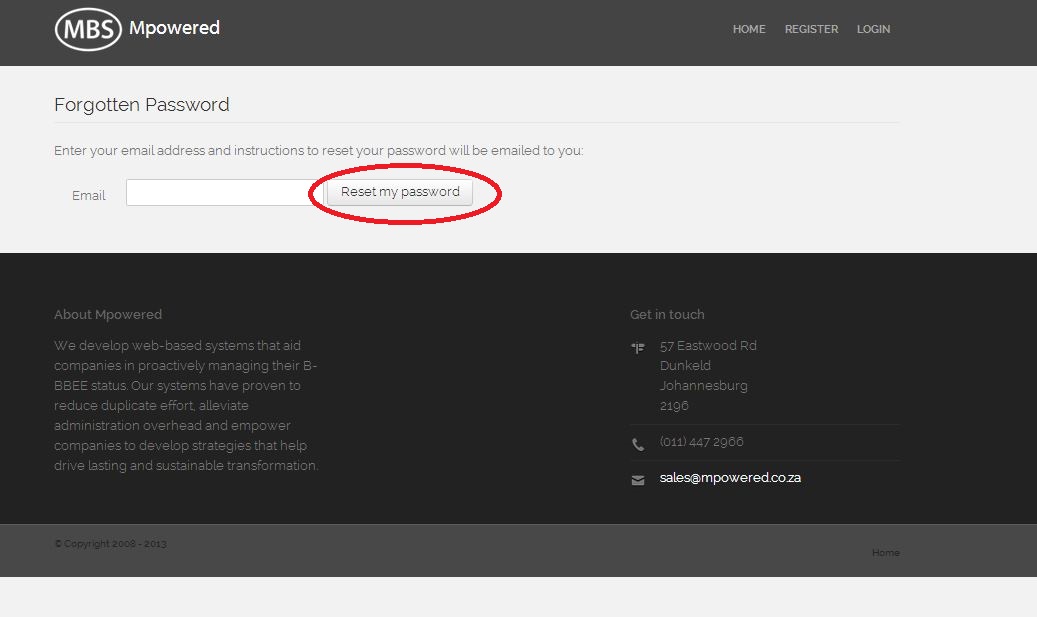Click the Email field label
The height and width of the screenshot is (617, 1037).
coord(88,195)
